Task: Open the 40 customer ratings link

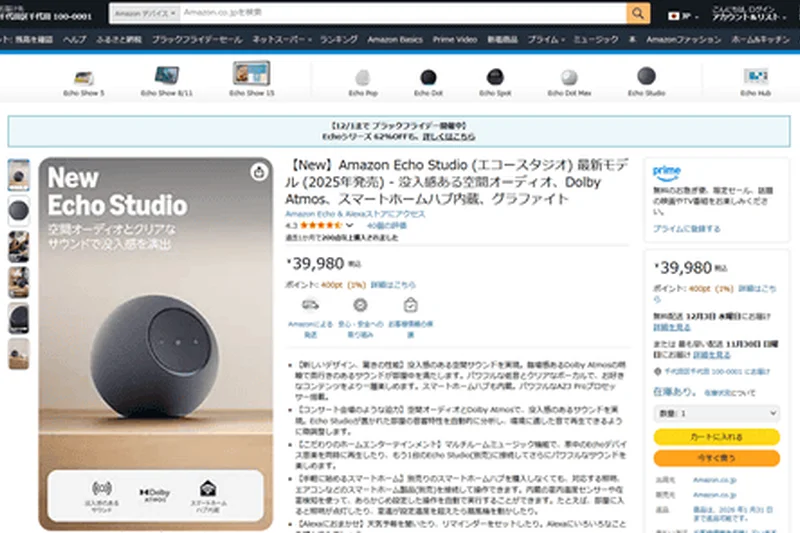Action: pos(387,225)
